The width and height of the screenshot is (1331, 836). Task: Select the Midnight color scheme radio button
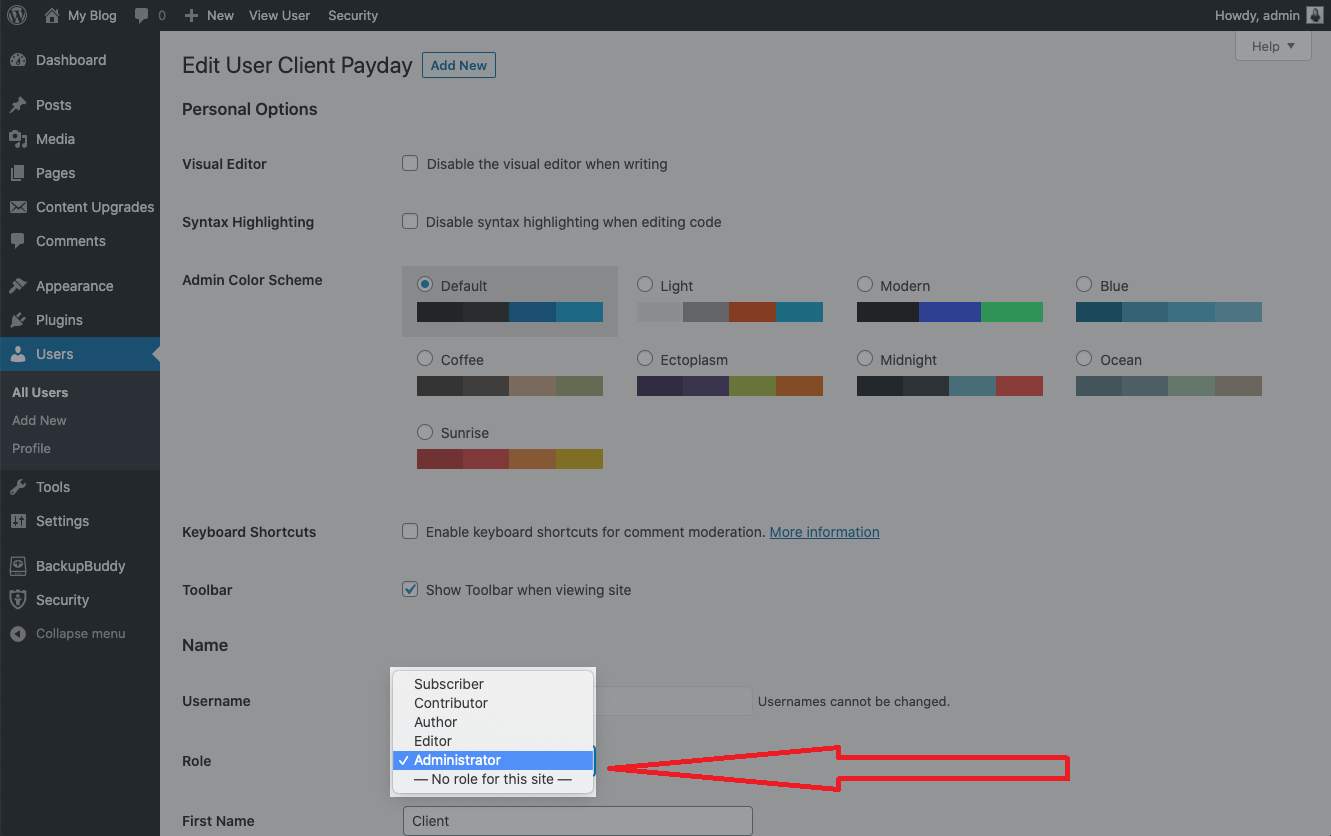click(864, 358)
